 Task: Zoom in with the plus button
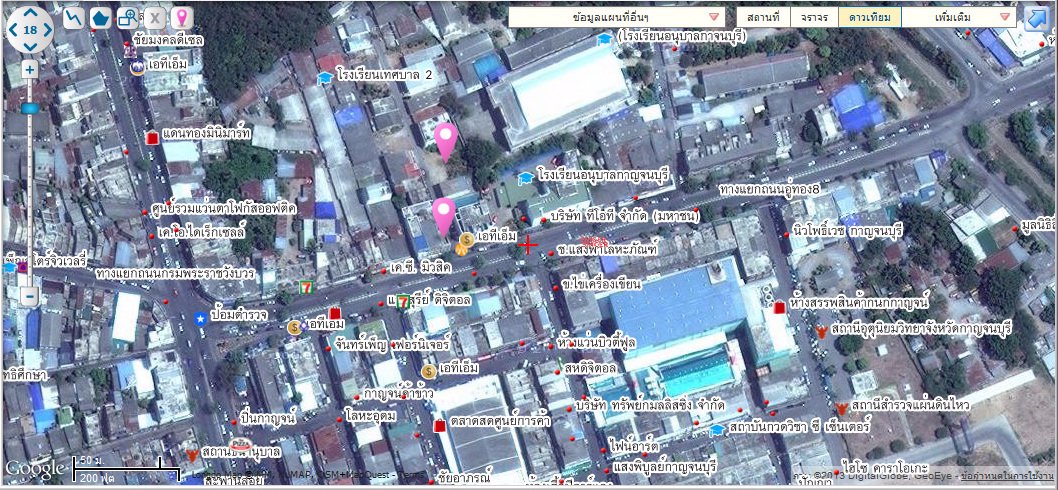(x=29, y=69)
